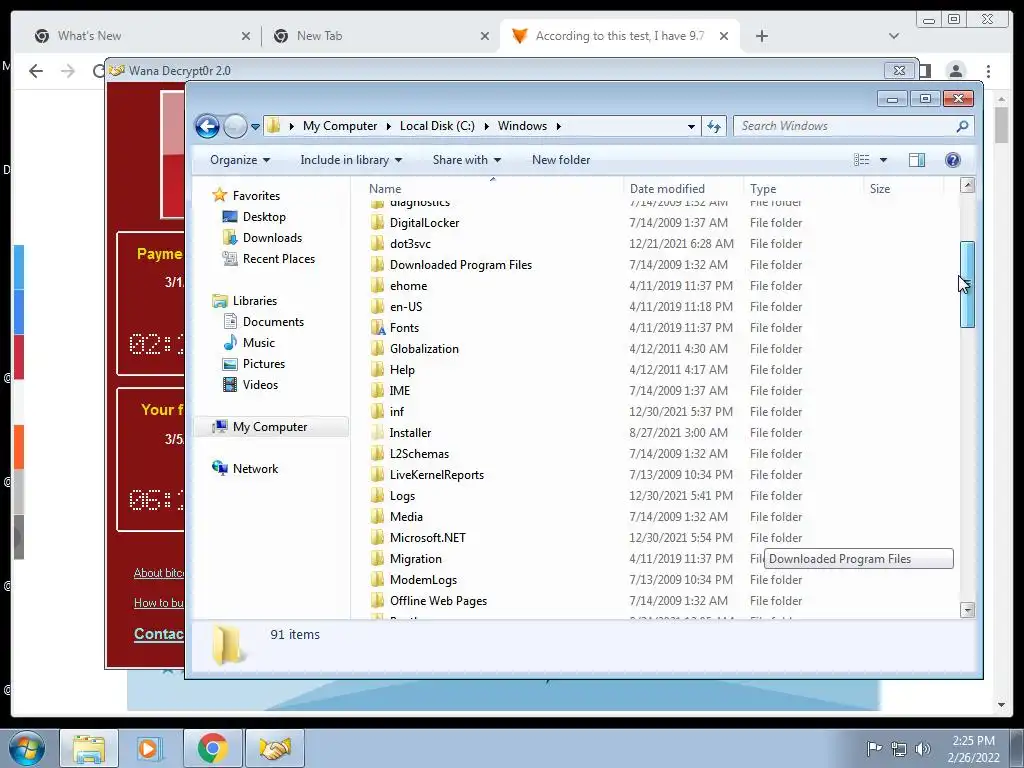Select the dot3svc folder
Viewport: 1024px width, 768px height.
[410, 244]
